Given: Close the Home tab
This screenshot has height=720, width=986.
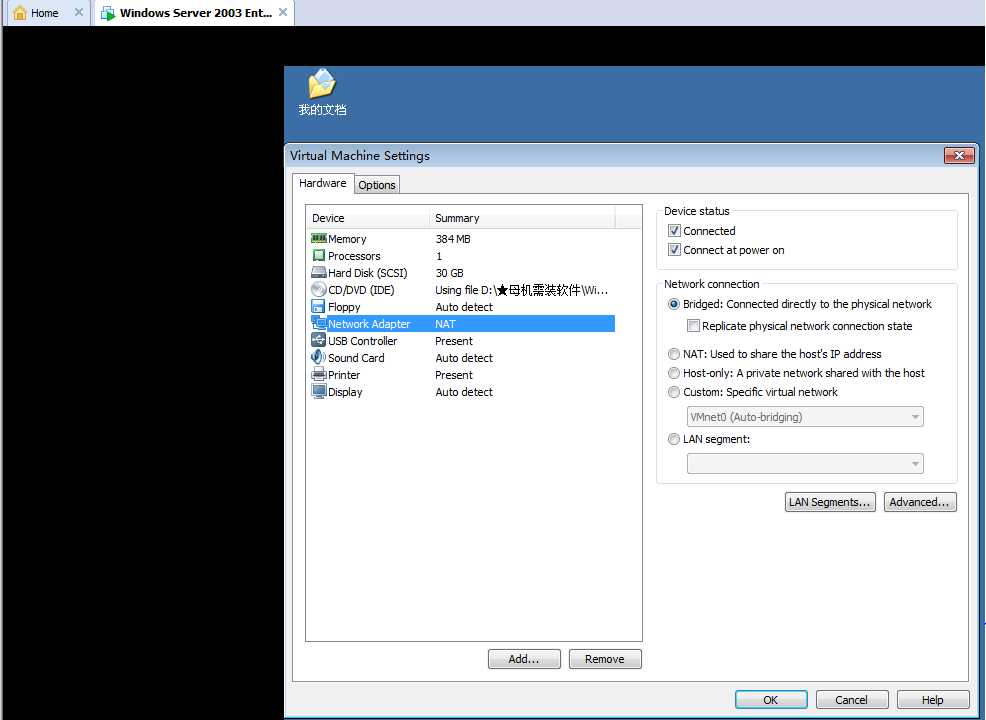Looking at the screenshot, I should [x=79, y=12].
